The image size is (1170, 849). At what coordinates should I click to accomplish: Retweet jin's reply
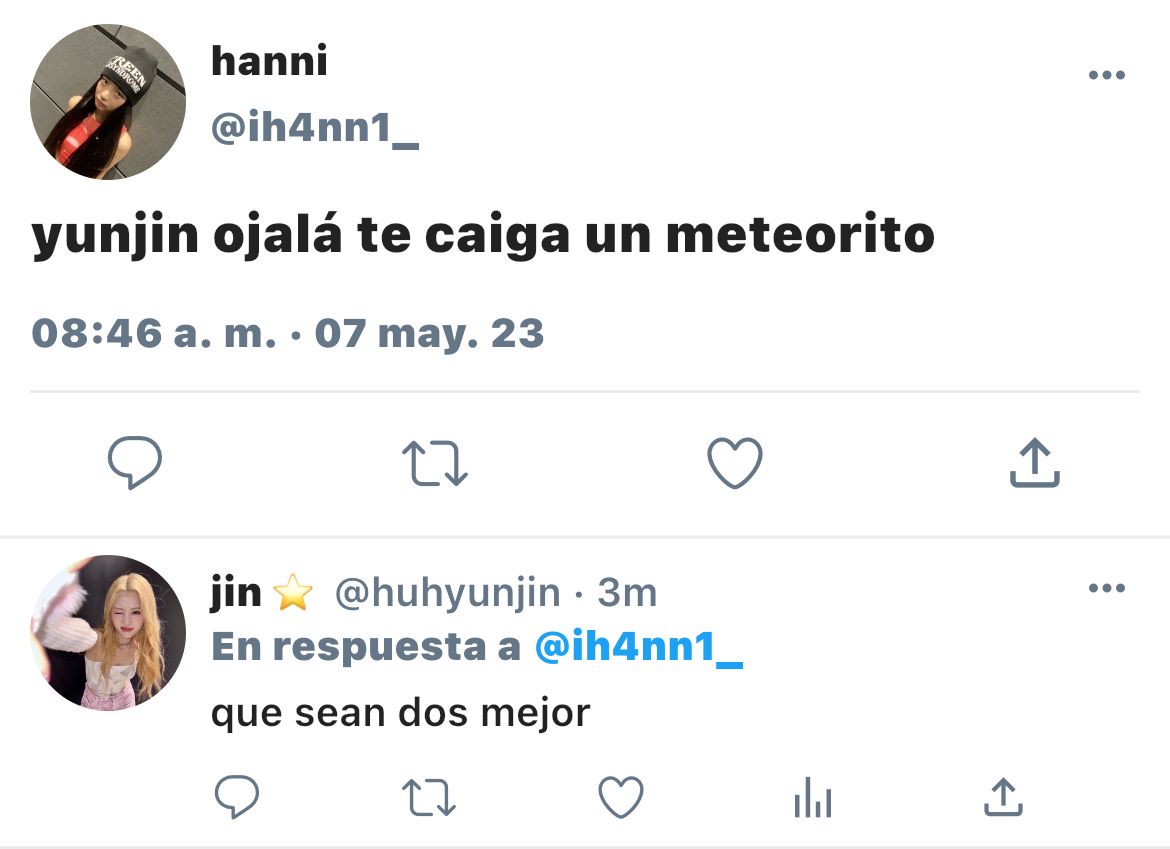click(x=429, y=797)
